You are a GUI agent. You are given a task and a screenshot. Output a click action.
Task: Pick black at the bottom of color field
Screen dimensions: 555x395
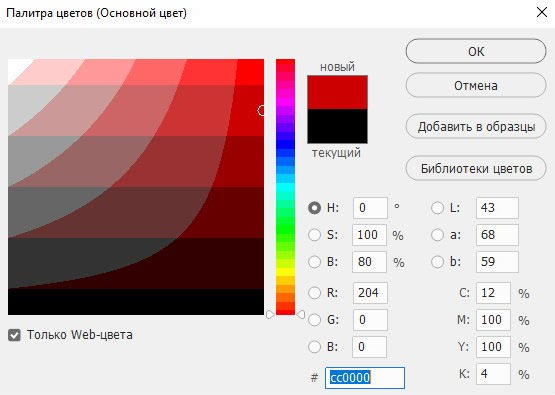(136, 302)
